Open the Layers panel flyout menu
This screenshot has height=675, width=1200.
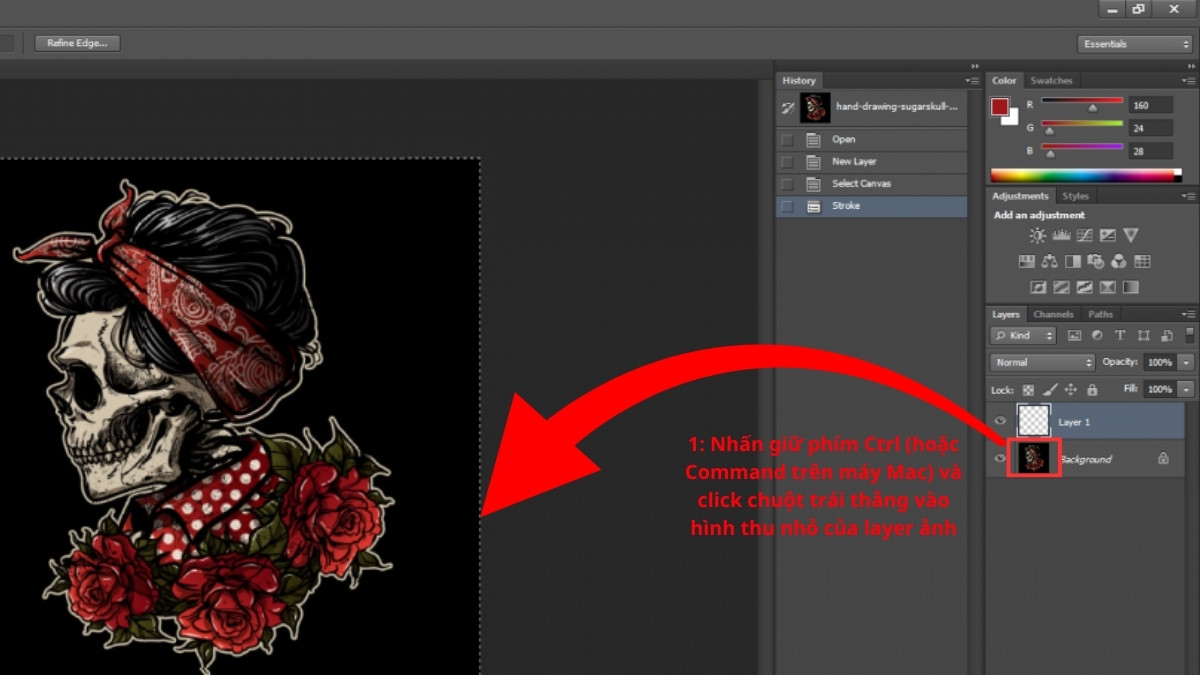tap(1188, 314)
